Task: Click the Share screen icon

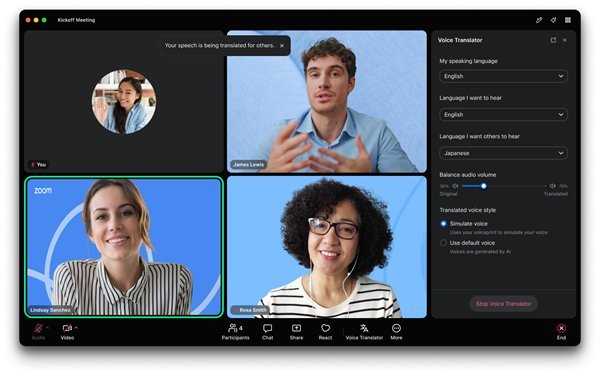Action: point(296,331)
